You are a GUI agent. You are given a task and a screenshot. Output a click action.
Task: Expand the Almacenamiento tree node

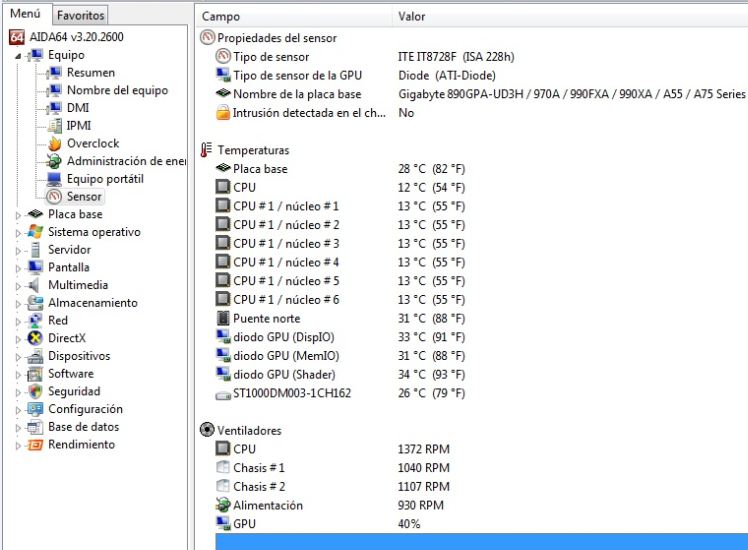(18, 304)
